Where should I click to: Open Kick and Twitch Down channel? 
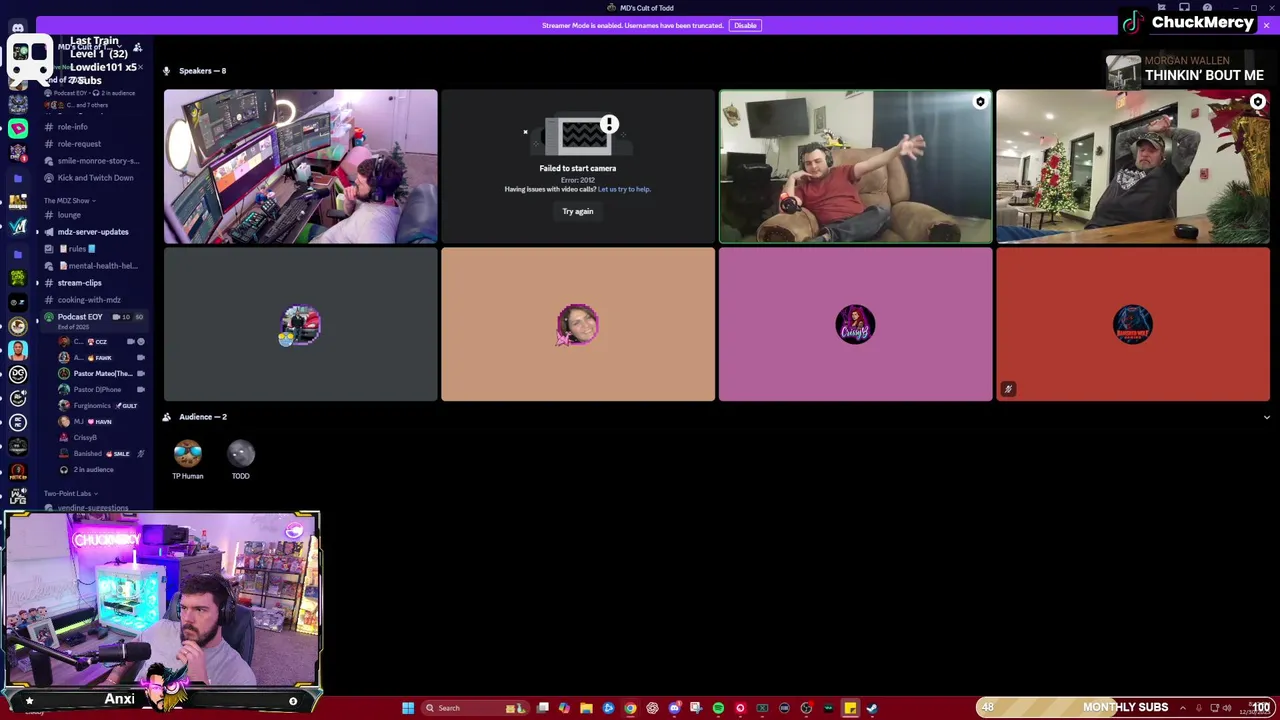[95, 178]
